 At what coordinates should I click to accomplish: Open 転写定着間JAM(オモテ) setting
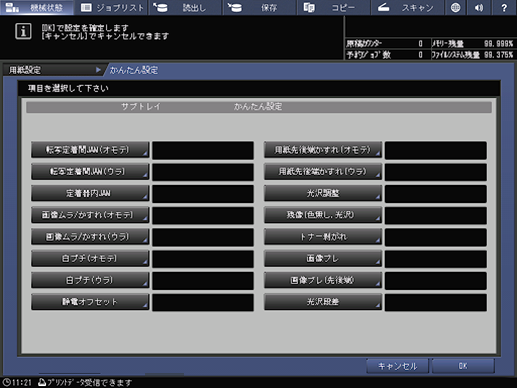(x=90, y=150)
